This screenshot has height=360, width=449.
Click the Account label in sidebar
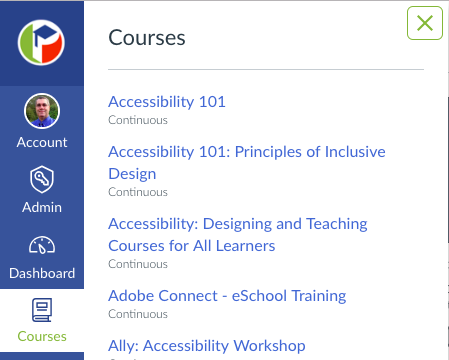pyautogui.click(x=42, y=142)
